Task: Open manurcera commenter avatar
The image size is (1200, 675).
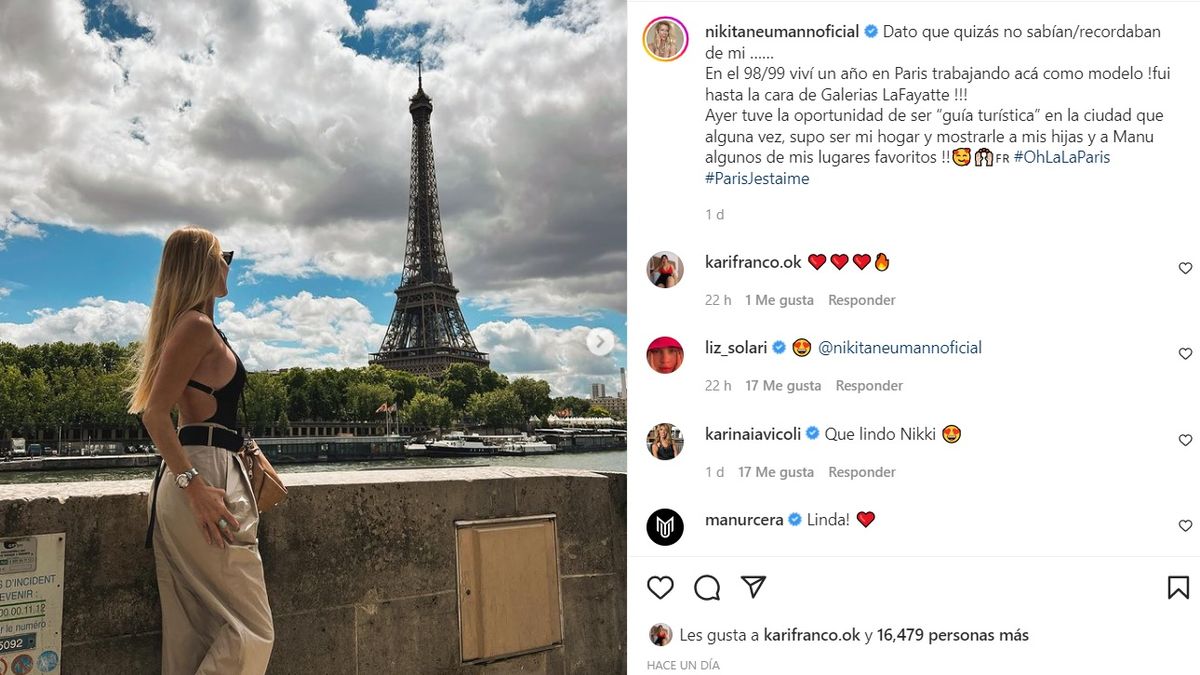Action: 665,527
